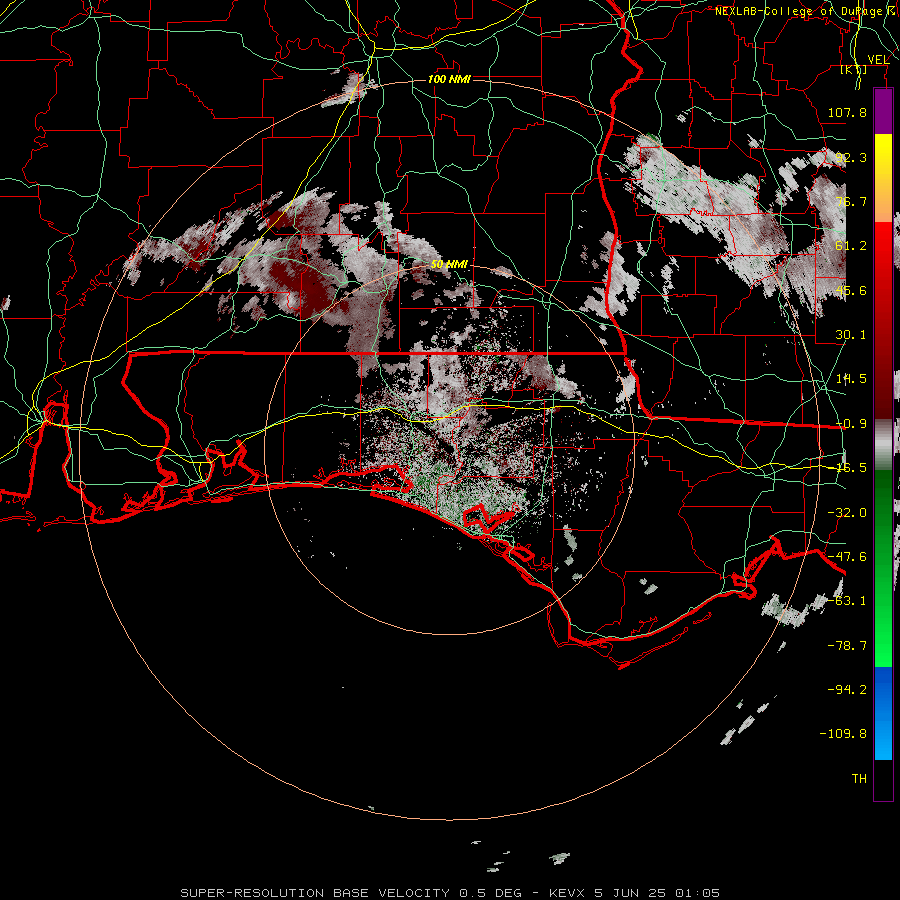Screen dimensions: 900x900
Task: Click the gray near-zero segment of the color bar
Action: 883,444
